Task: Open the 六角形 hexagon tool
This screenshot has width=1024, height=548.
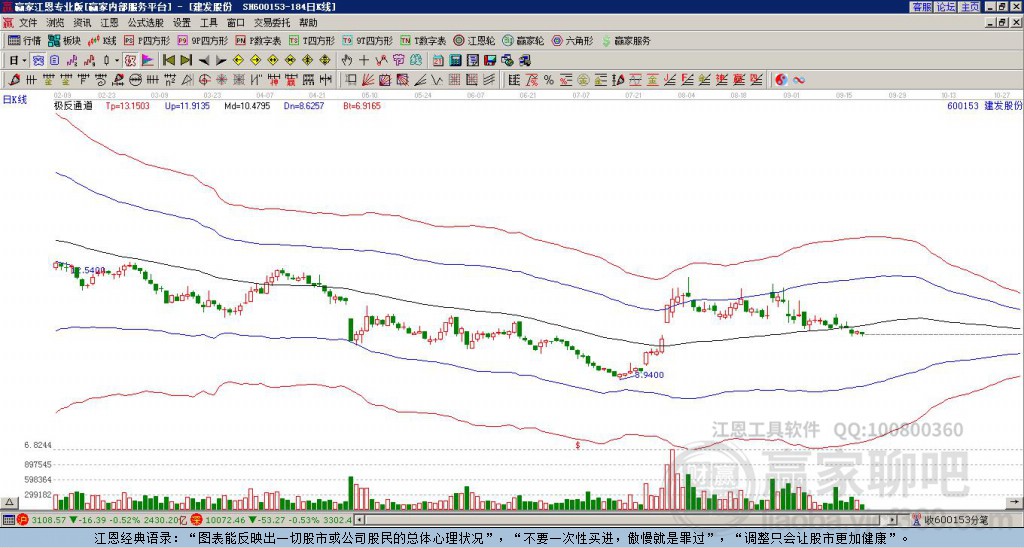Action: coord(572,40)
